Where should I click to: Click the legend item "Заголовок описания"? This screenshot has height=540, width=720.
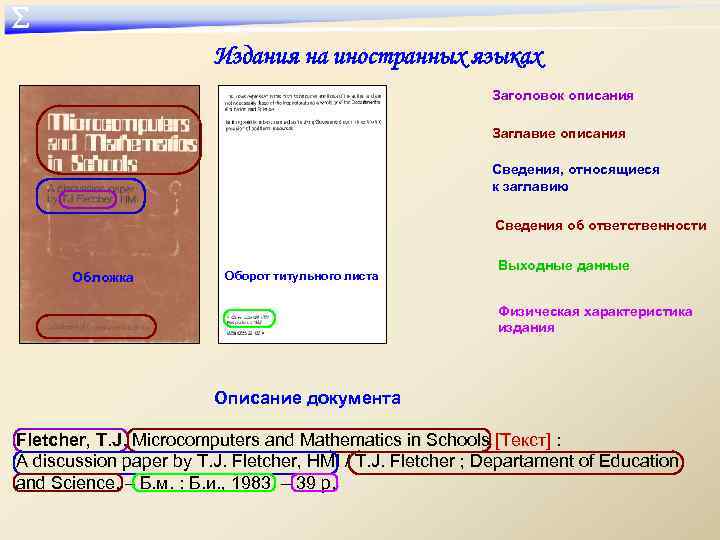562,96
